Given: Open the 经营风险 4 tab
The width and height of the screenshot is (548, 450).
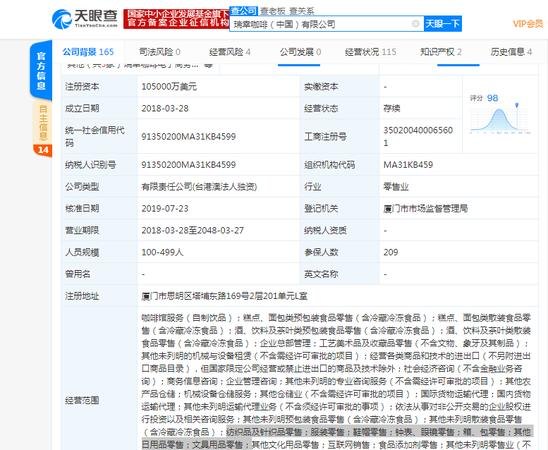Looking at the screenshot, I should (x=230, y=52).
